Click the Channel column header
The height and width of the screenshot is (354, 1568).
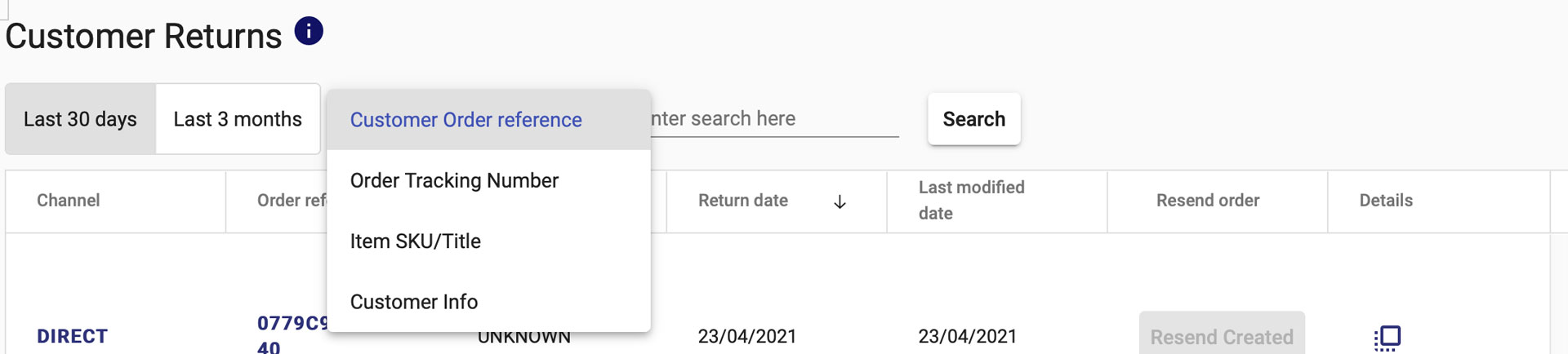[x=69, y=201]
